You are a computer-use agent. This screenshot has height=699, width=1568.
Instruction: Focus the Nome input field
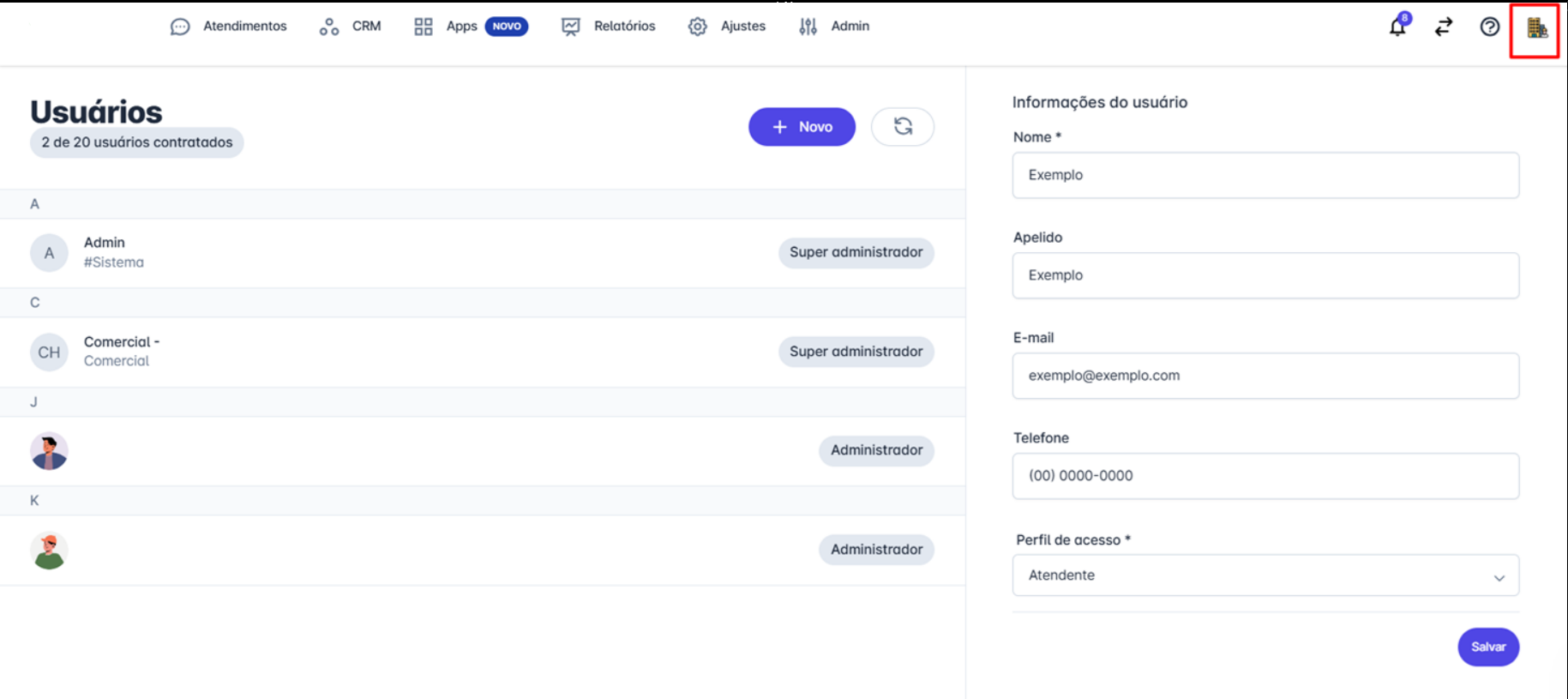(1265, 175)
